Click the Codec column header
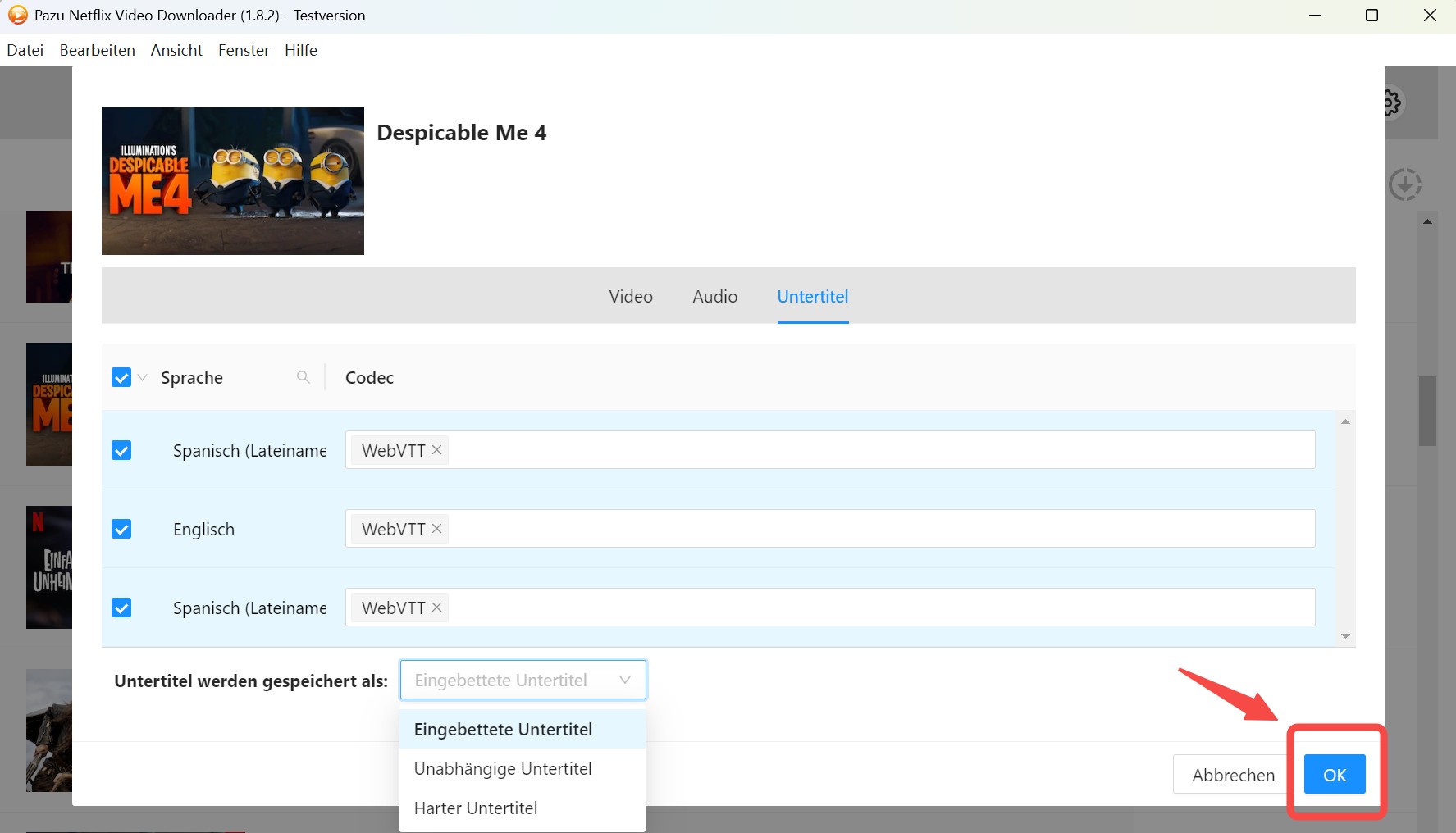The width and height of the screenshot is (1456, 833). 369,377
